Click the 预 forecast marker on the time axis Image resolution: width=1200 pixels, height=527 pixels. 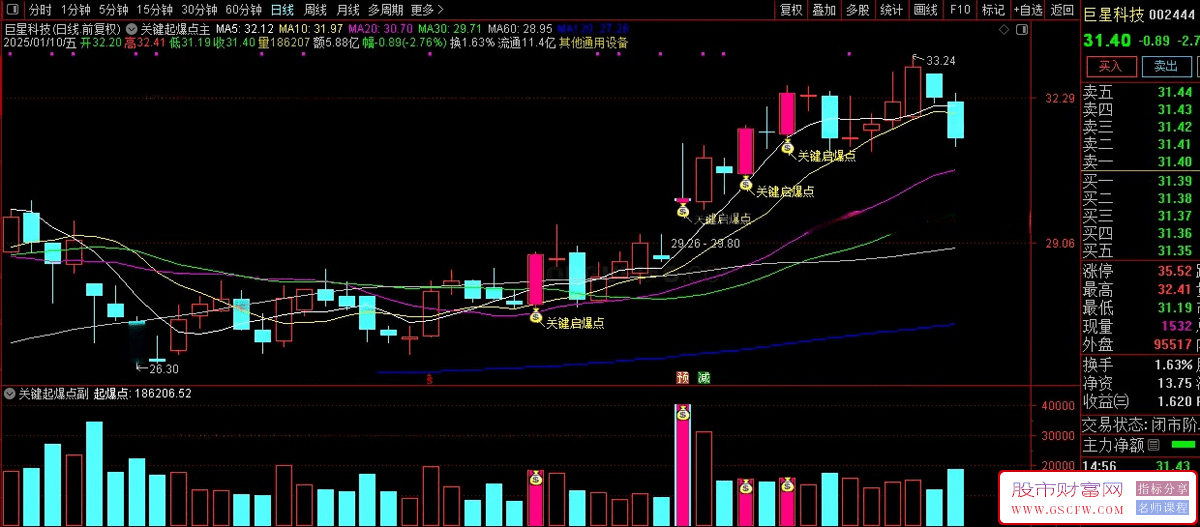(x=682, y=378)
